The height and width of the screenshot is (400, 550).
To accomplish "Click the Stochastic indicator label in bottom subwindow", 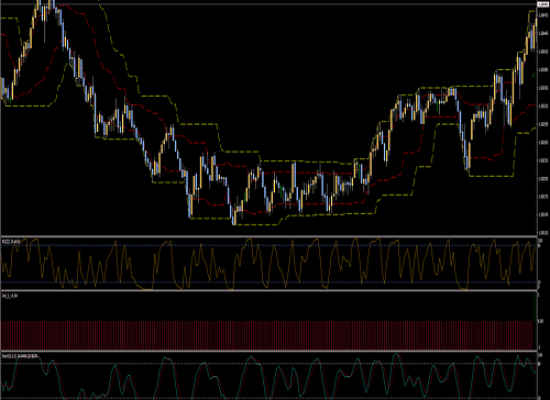I will coord(20,356).
